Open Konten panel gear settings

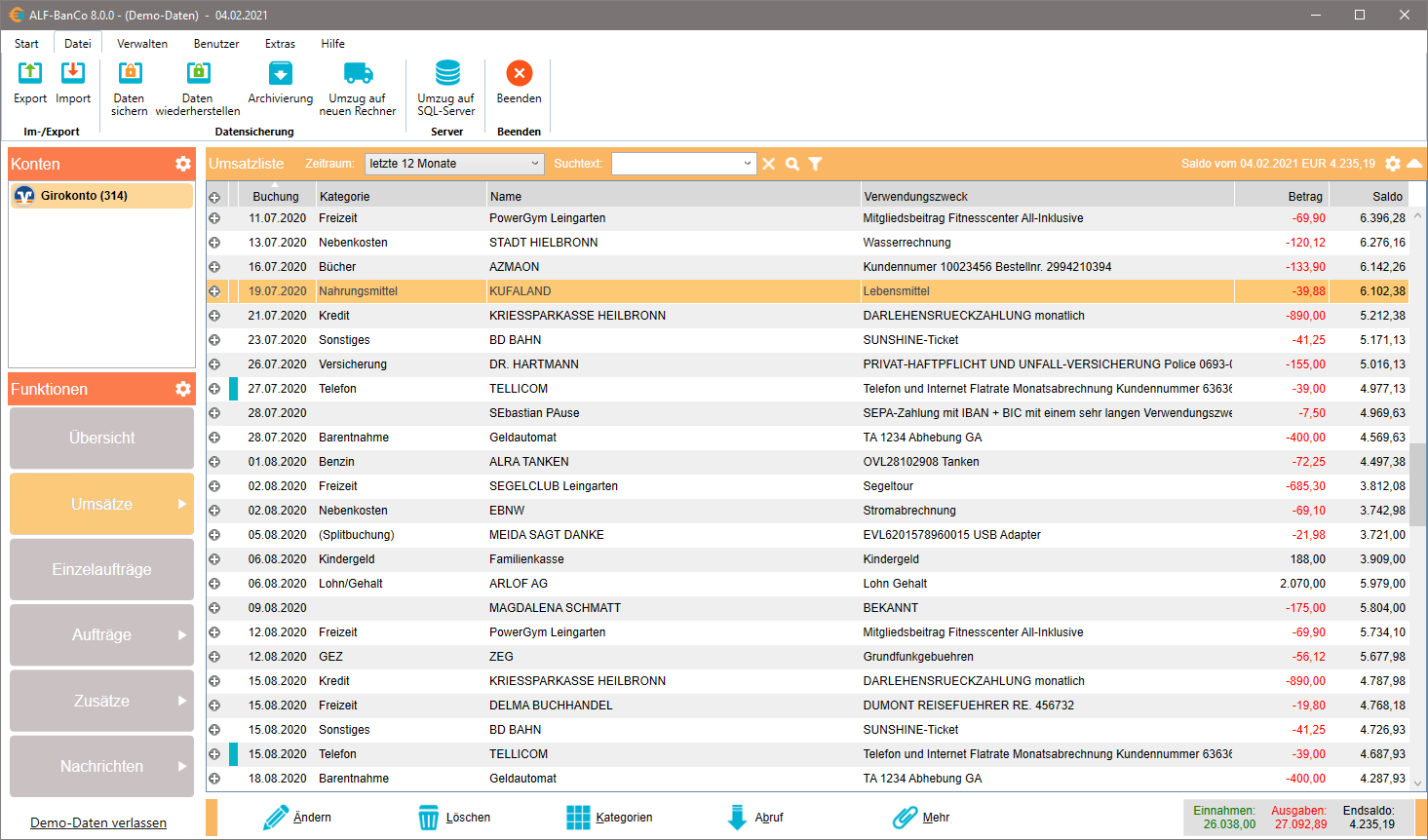click(x=183, y=164)
